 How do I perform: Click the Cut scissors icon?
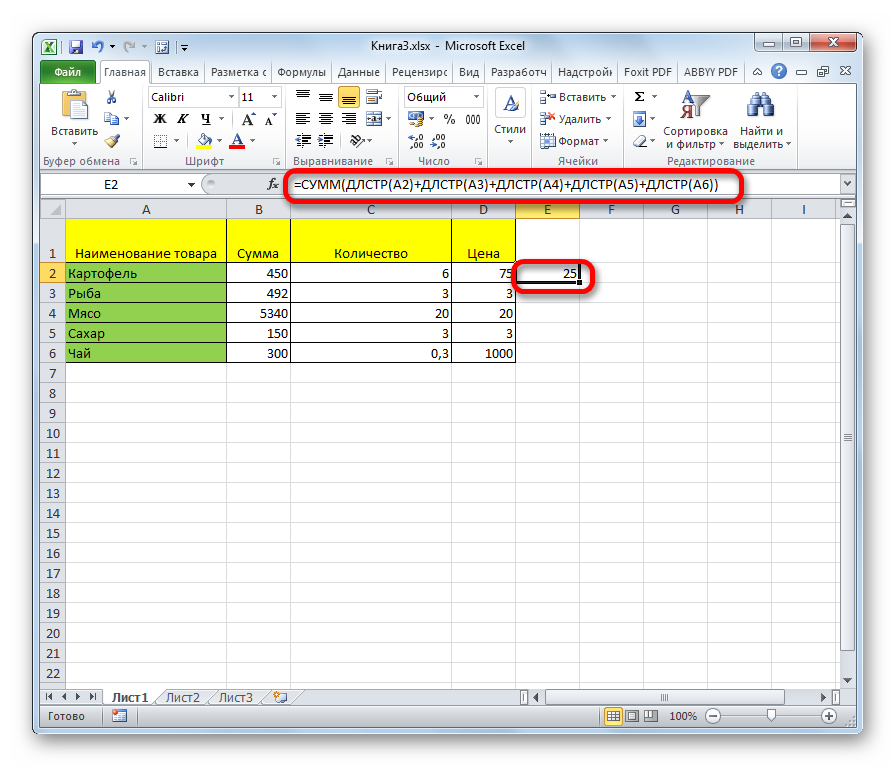pos(112,97)
